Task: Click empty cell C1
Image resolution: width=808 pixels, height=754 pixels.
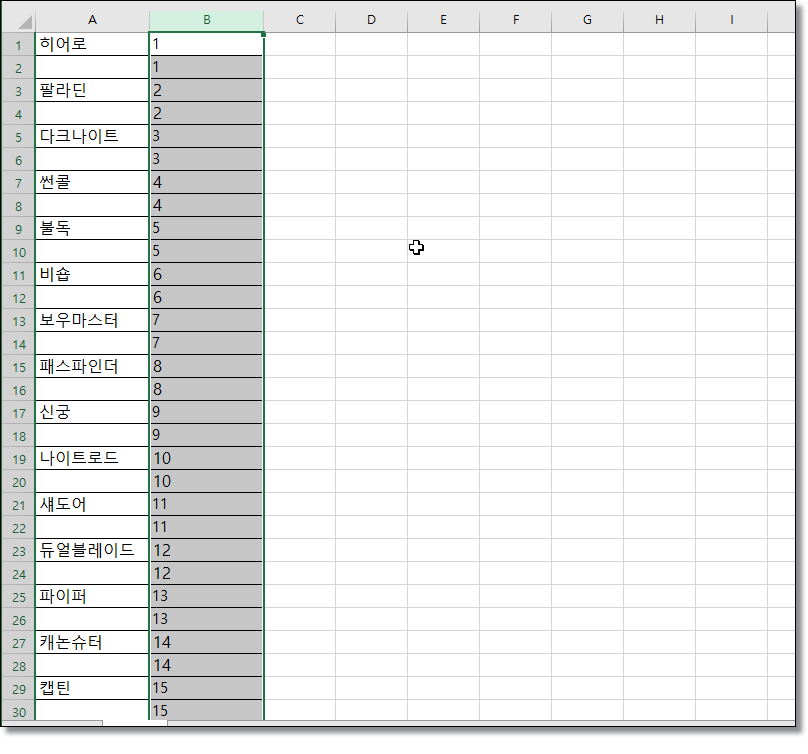Action: click(299, 44)
